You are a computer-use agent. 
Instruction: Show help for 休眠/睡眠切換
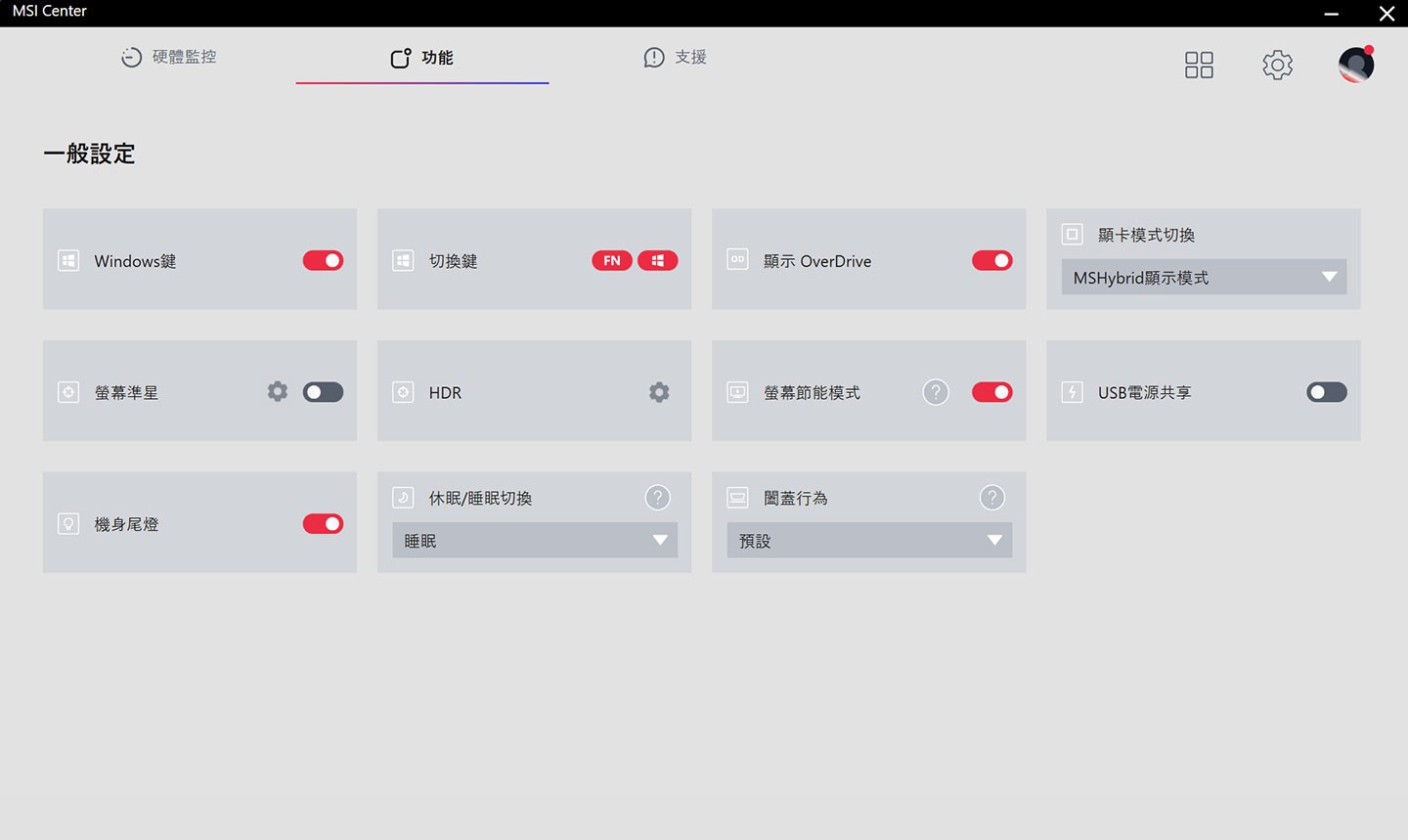[658, 498]
